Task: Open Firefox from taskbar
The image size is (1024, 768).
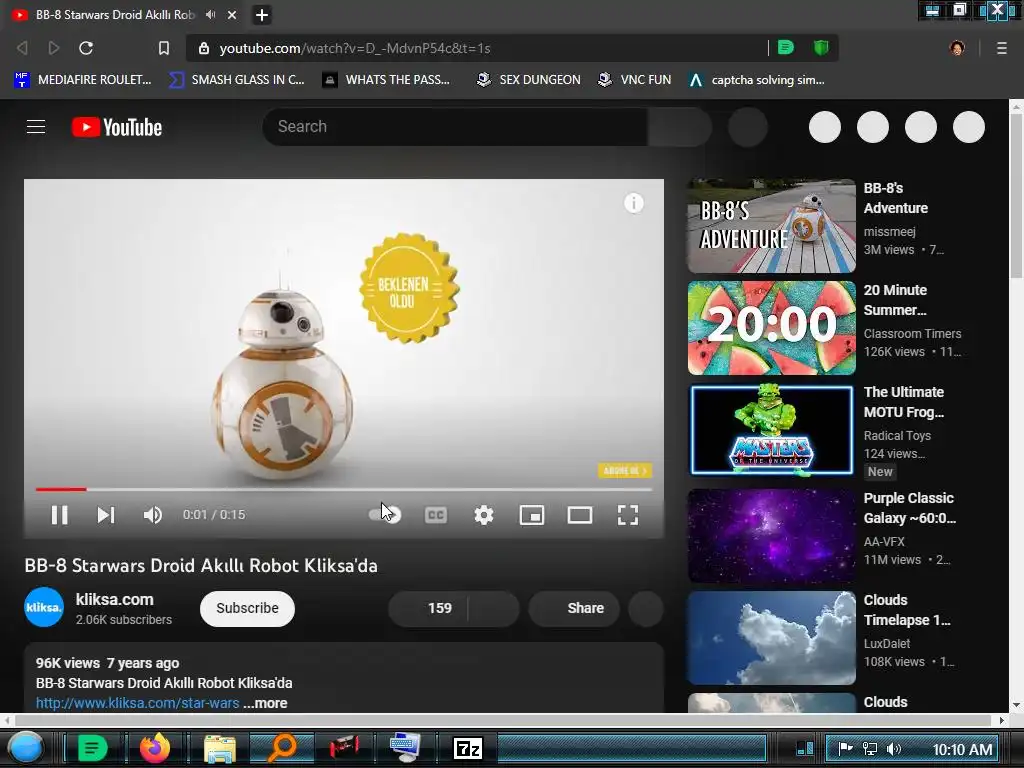Action: point(155,748)
